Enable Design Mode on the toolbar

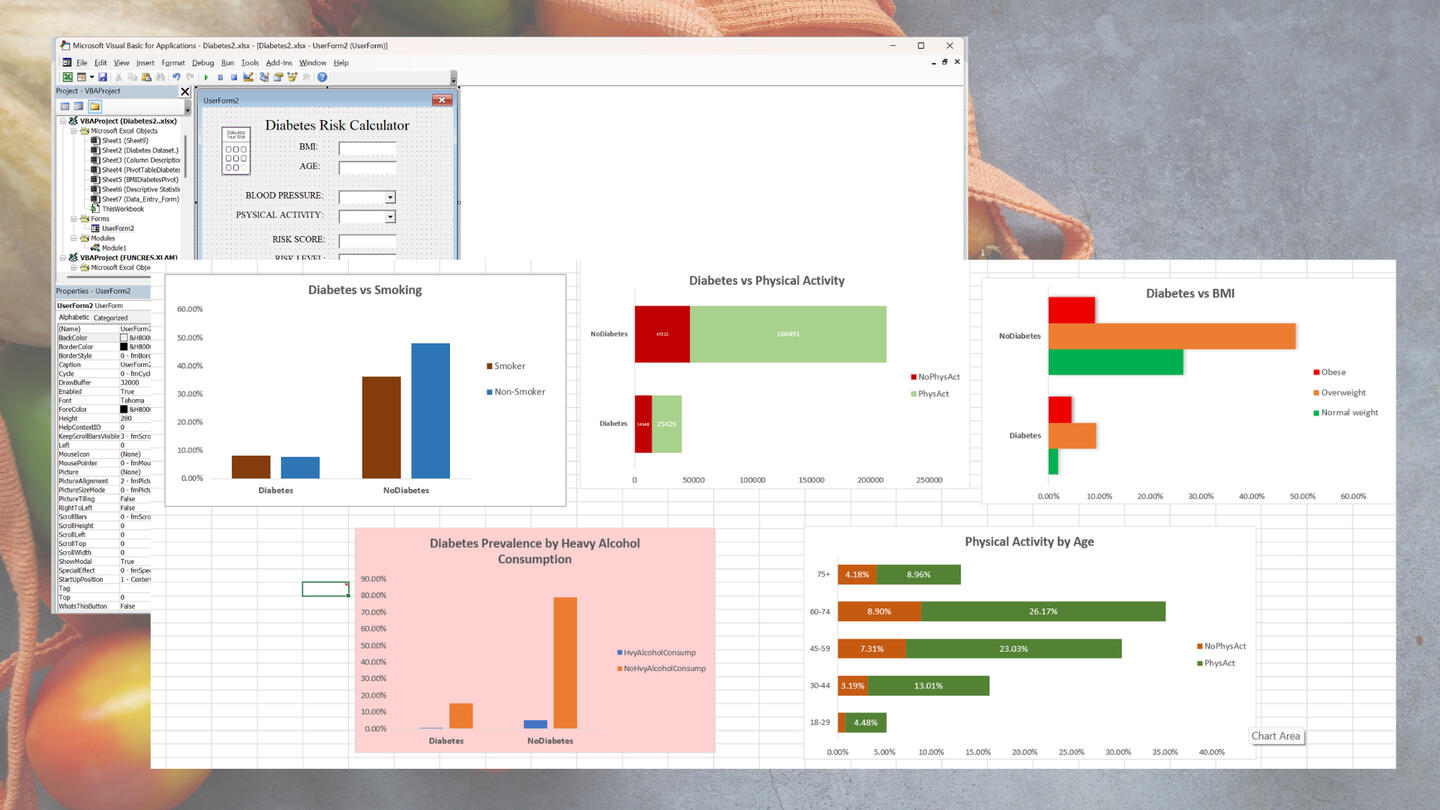click(x=246, y=77)
